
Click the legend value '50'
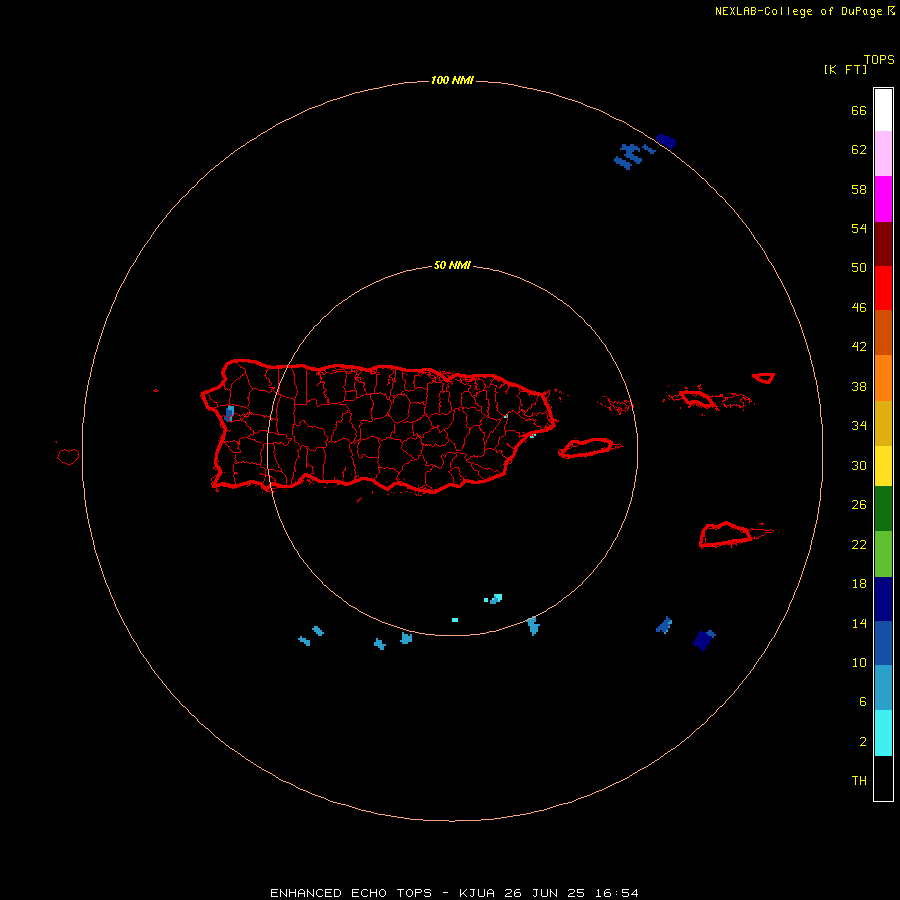(859, 267)
